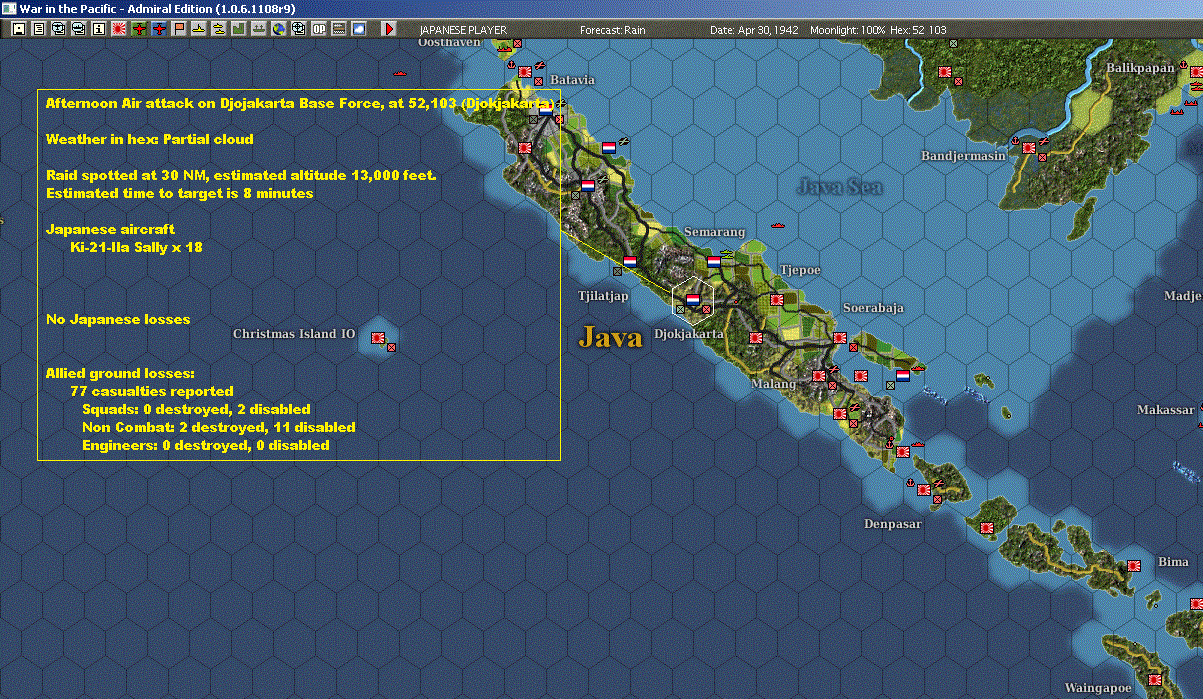Click the Forecast: Rain status text

coord(613,30)
